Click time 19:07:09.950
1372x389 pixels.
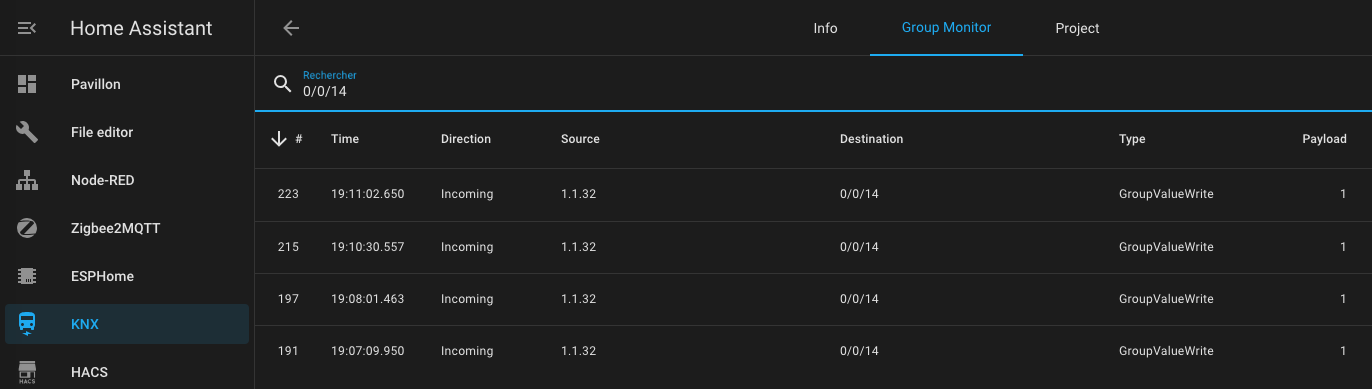click(x=367, y=350)
